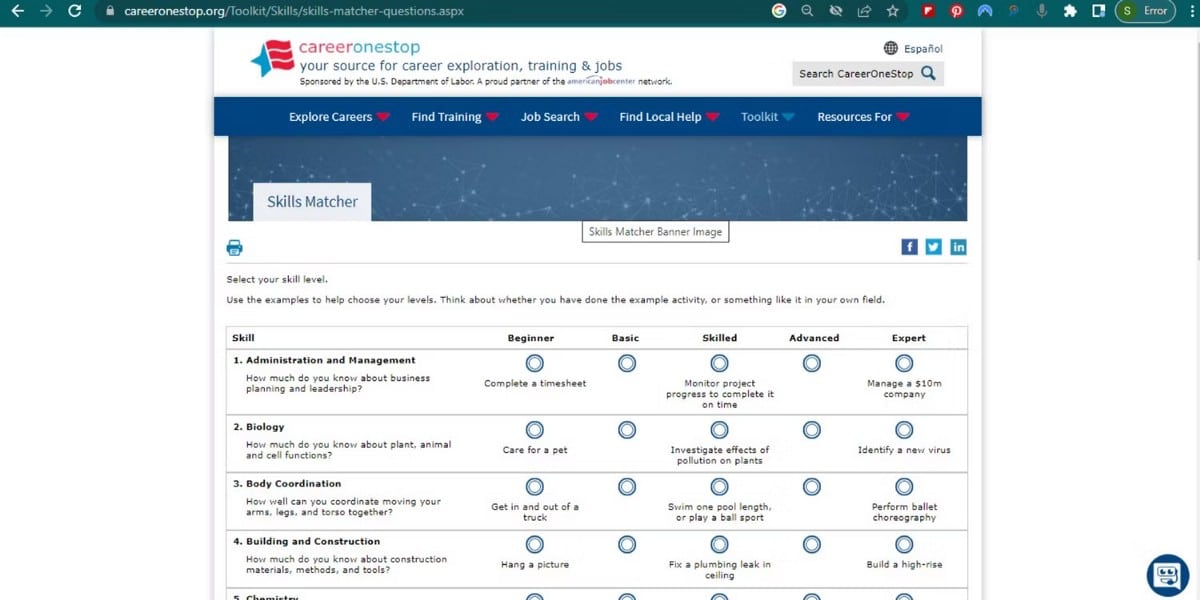
Task: Reload the page in browser
Action: click(74, 11)
